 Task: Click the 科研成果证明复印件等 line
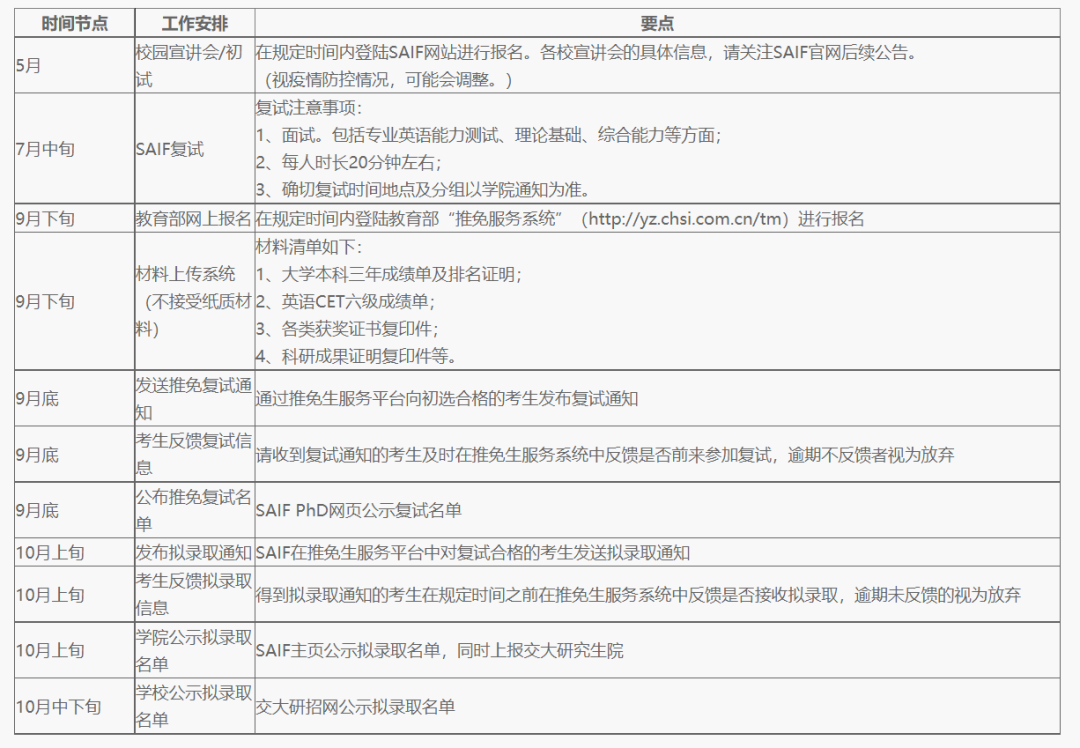[356, 356]
